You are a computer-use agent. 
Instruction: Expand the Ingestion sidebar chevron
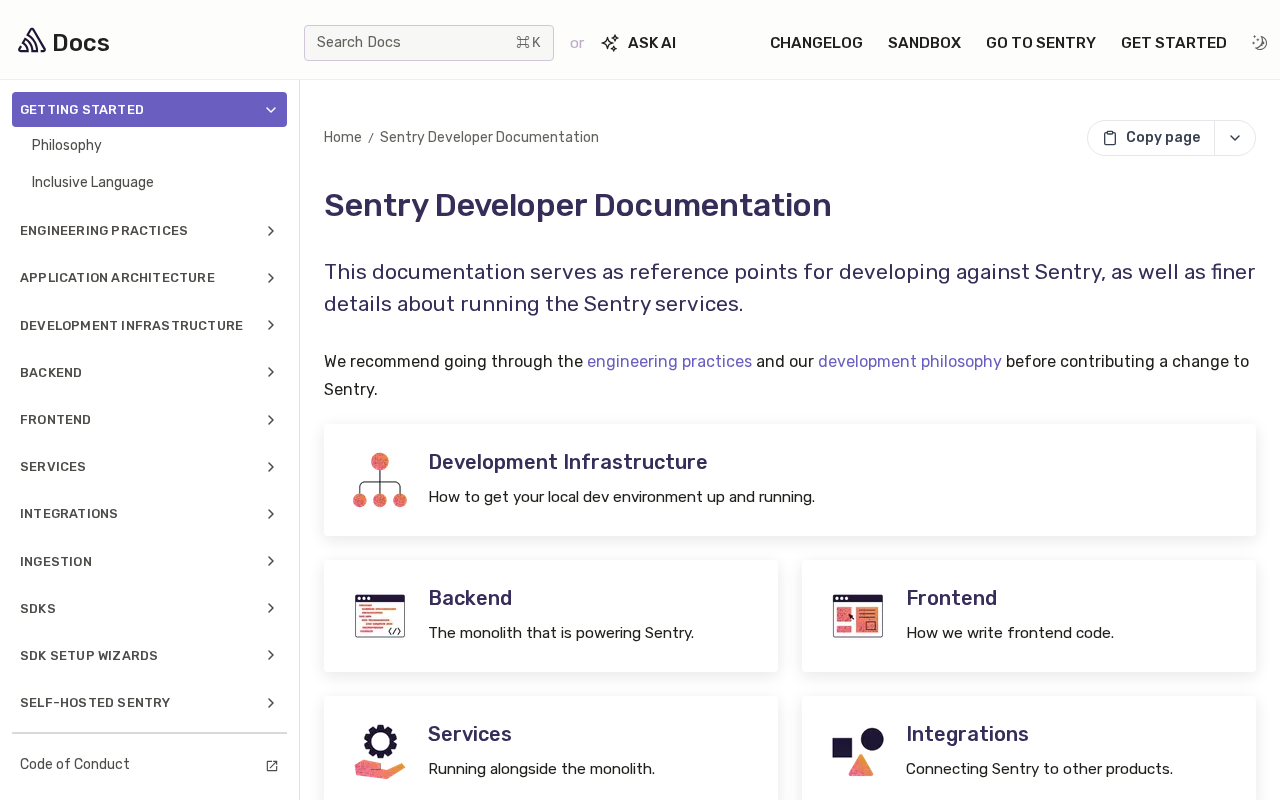pos(271,561)
